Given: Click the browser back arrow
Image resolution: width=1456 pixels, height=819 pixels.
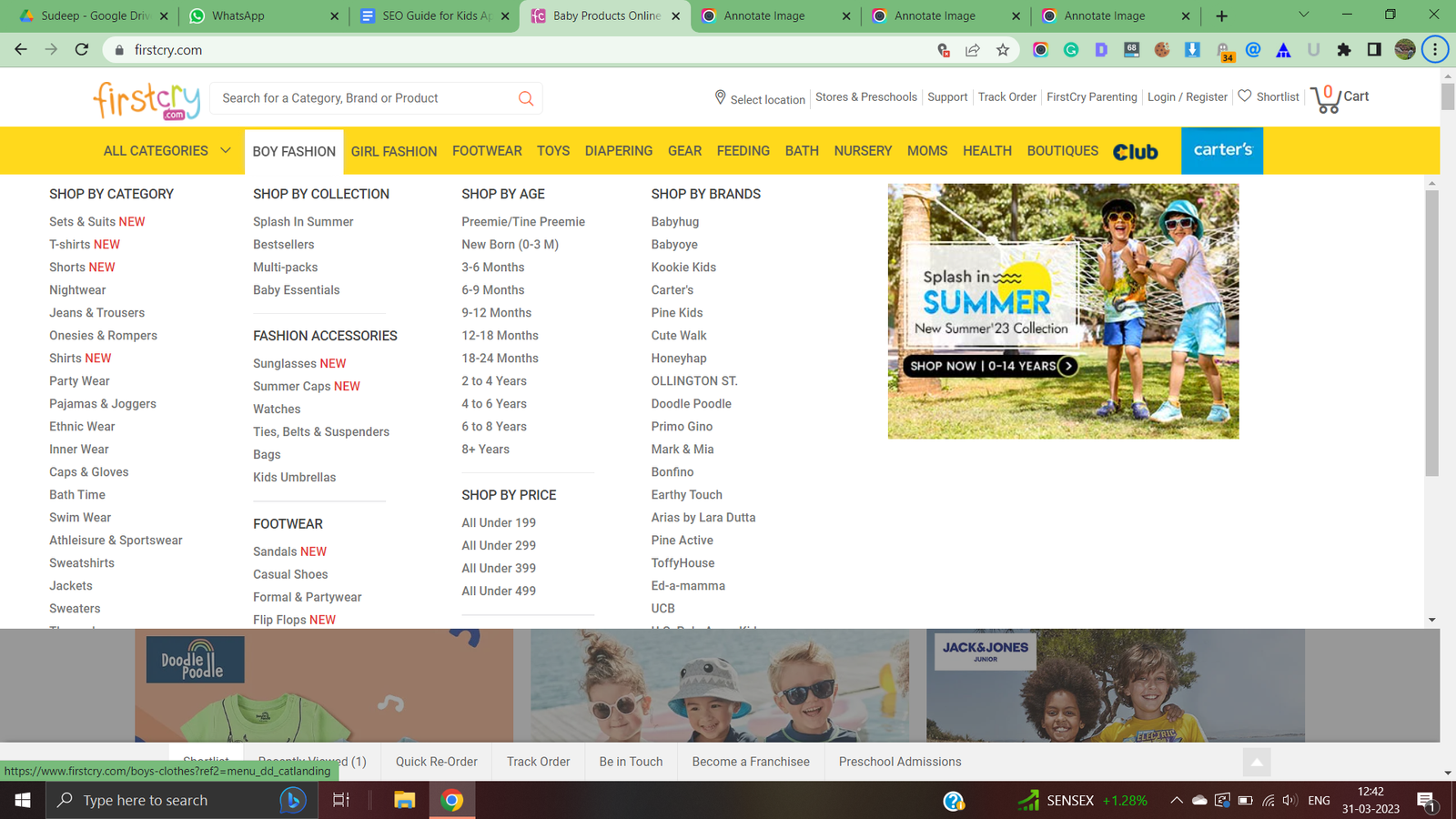Looking at the screenshot, I should (21, 49).
